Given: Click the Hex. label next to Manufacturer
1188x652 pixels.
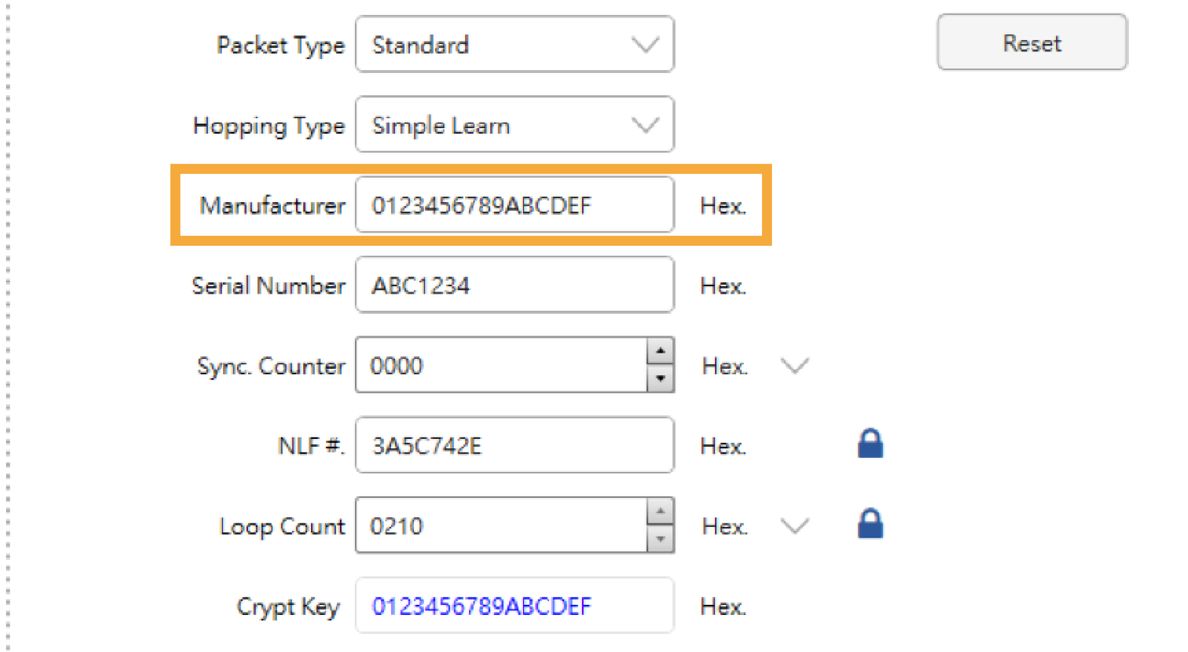Looking at the screenshot, I should coord(723,206).
